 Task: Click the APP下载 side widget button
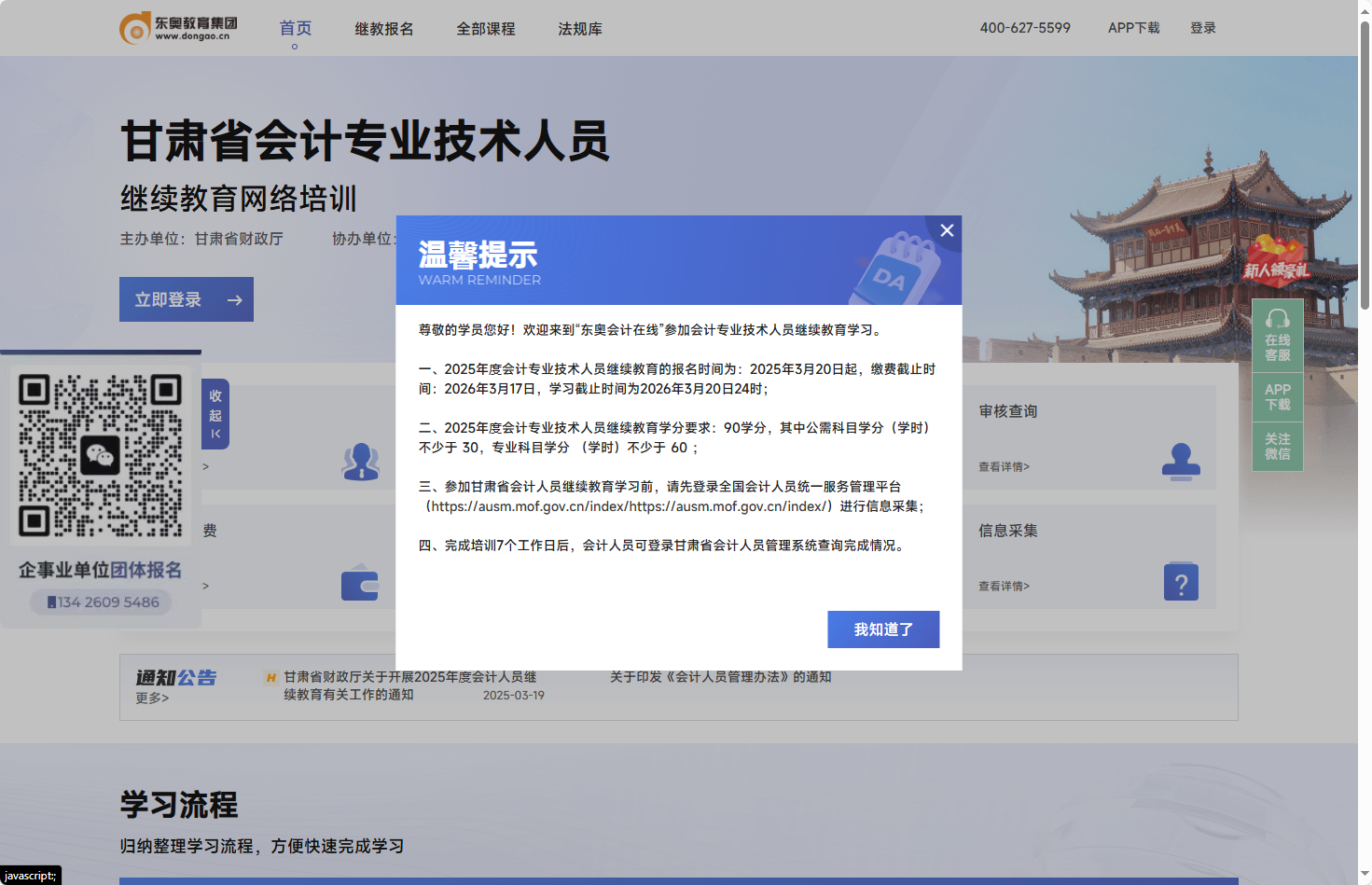click(x=1278, y=397)
